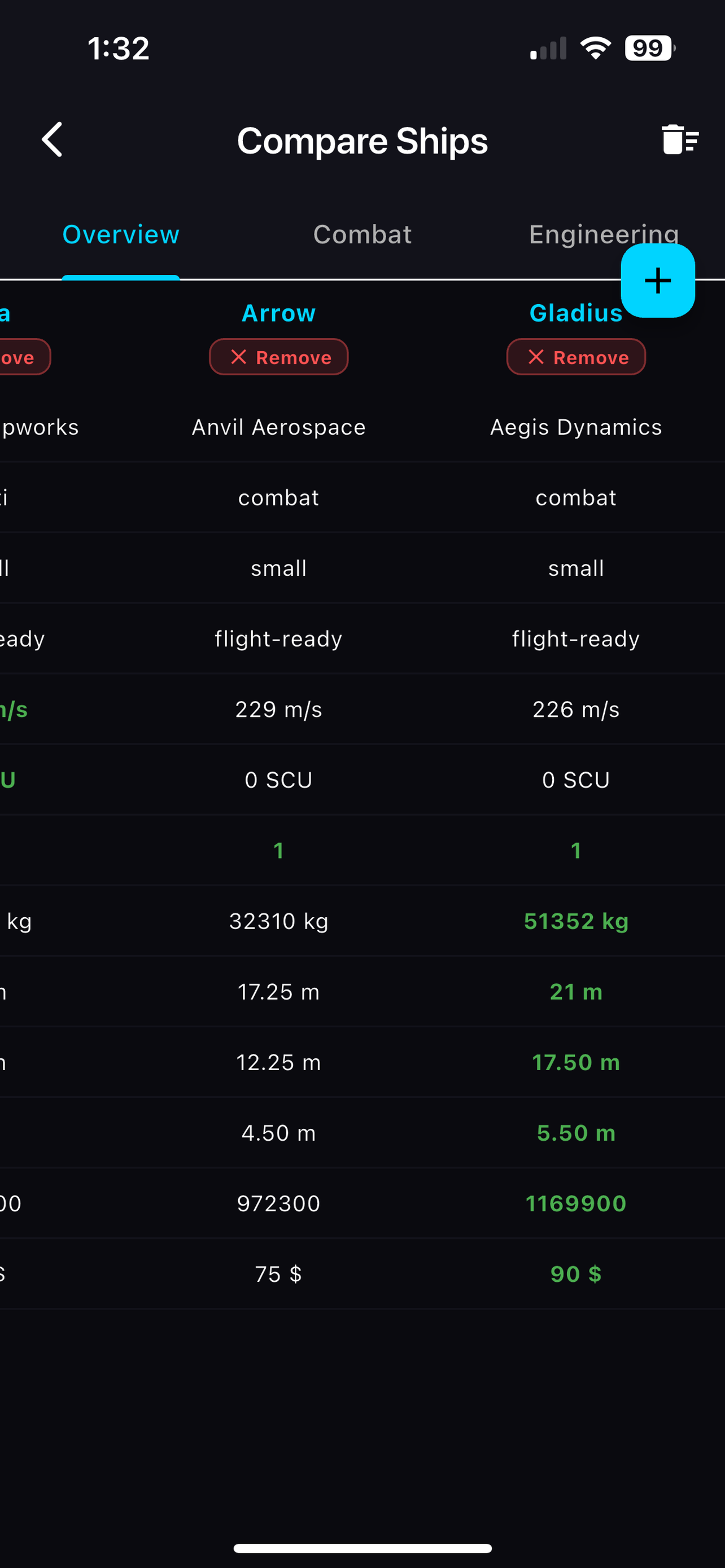
Task: Open the Overview tab
Action: tap(120, 234)
